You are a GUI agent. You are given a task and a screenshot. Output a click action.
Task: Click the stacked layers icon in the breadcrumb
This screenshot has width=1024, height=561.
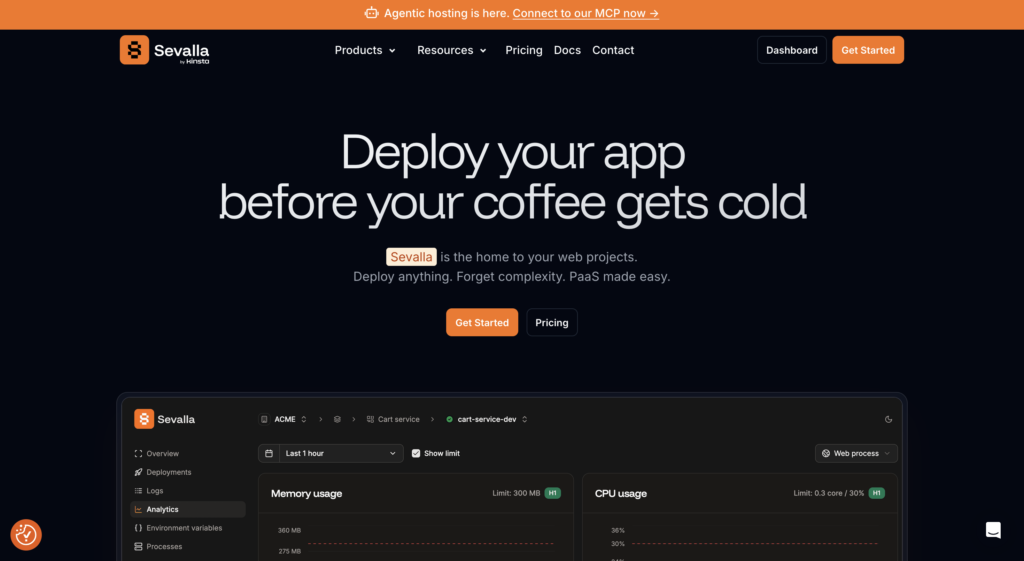(x=337, y=419)
